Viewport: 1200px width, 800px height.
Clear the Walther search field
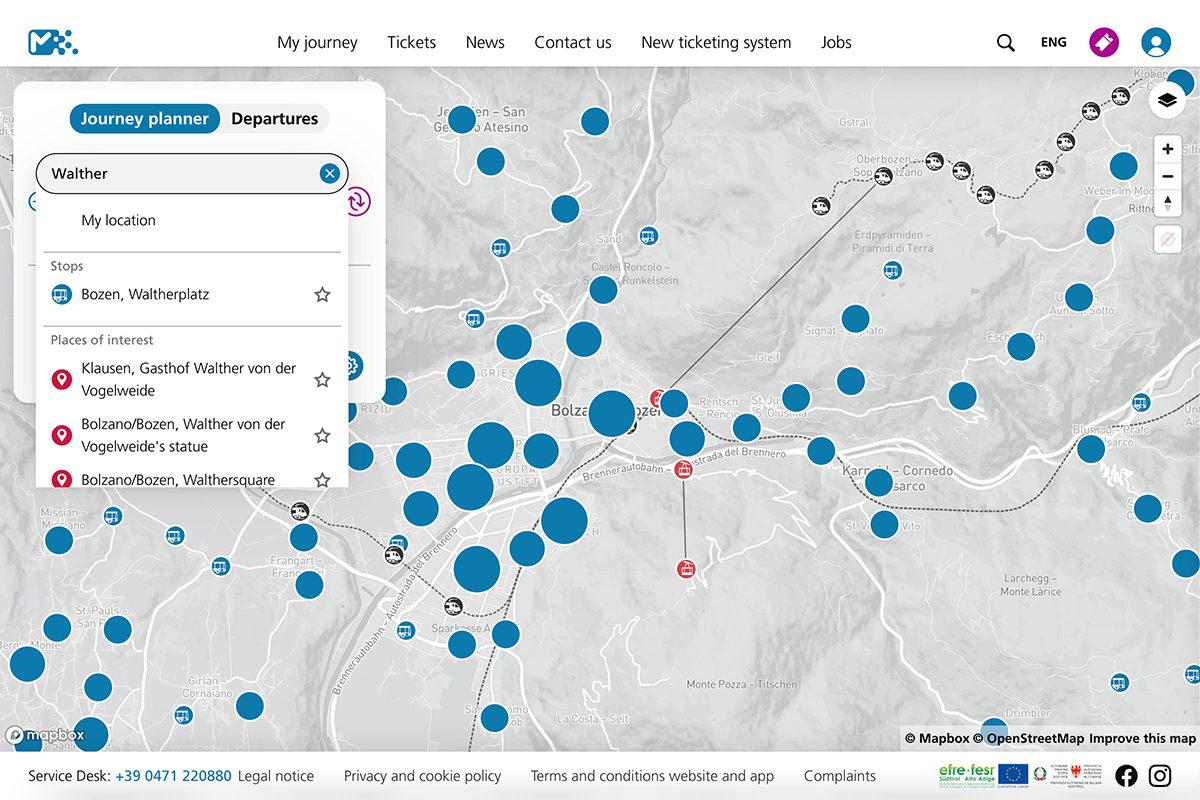[329, 174]
